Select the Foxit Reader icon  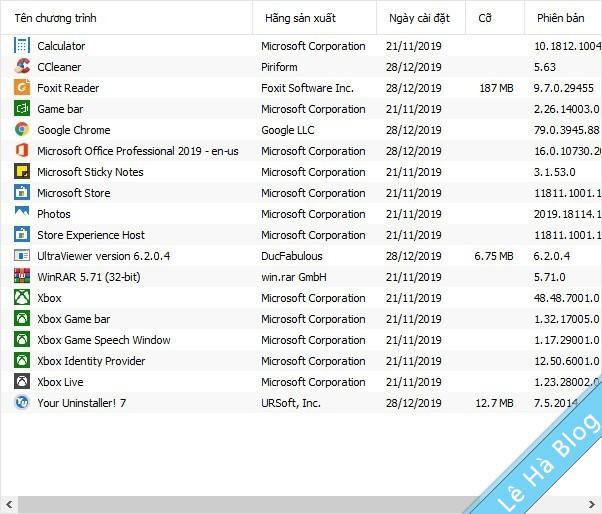pyautogui.click(x=22, y=88)
